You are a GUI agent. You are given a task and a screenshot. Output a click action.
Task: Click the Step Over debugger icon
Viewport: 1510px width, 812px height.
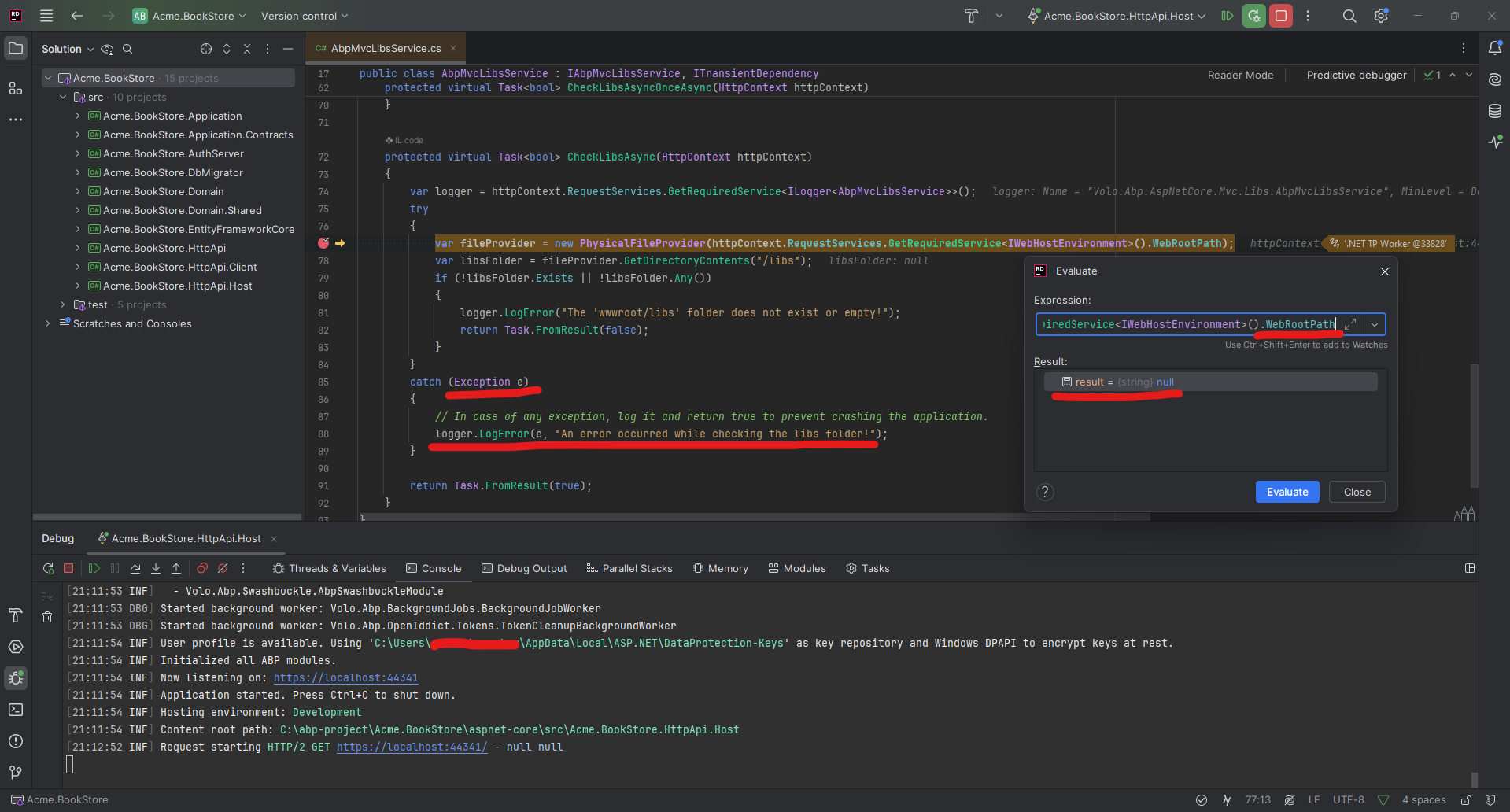point(135,568)
